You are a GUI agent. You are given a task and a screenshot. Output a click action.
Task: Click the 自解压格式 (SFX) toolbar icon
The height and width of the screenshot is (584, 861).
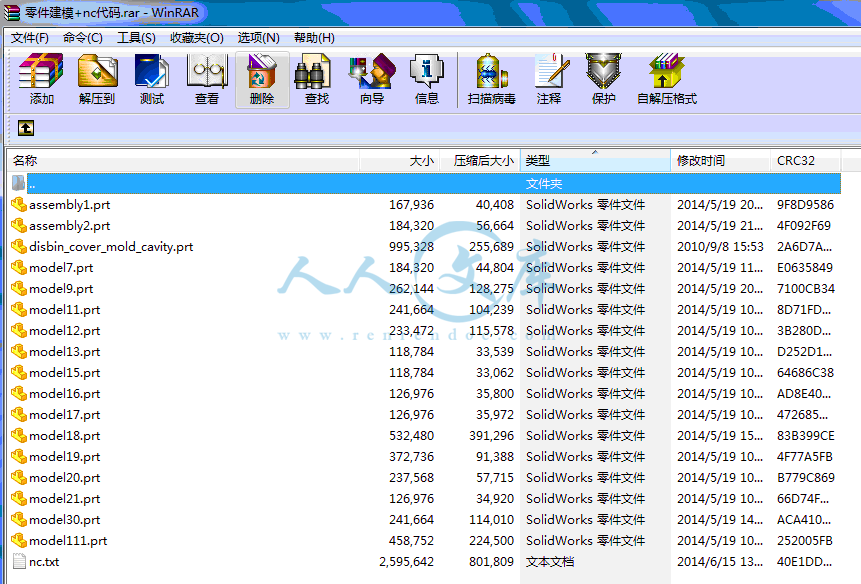click(x=667, y=71)
